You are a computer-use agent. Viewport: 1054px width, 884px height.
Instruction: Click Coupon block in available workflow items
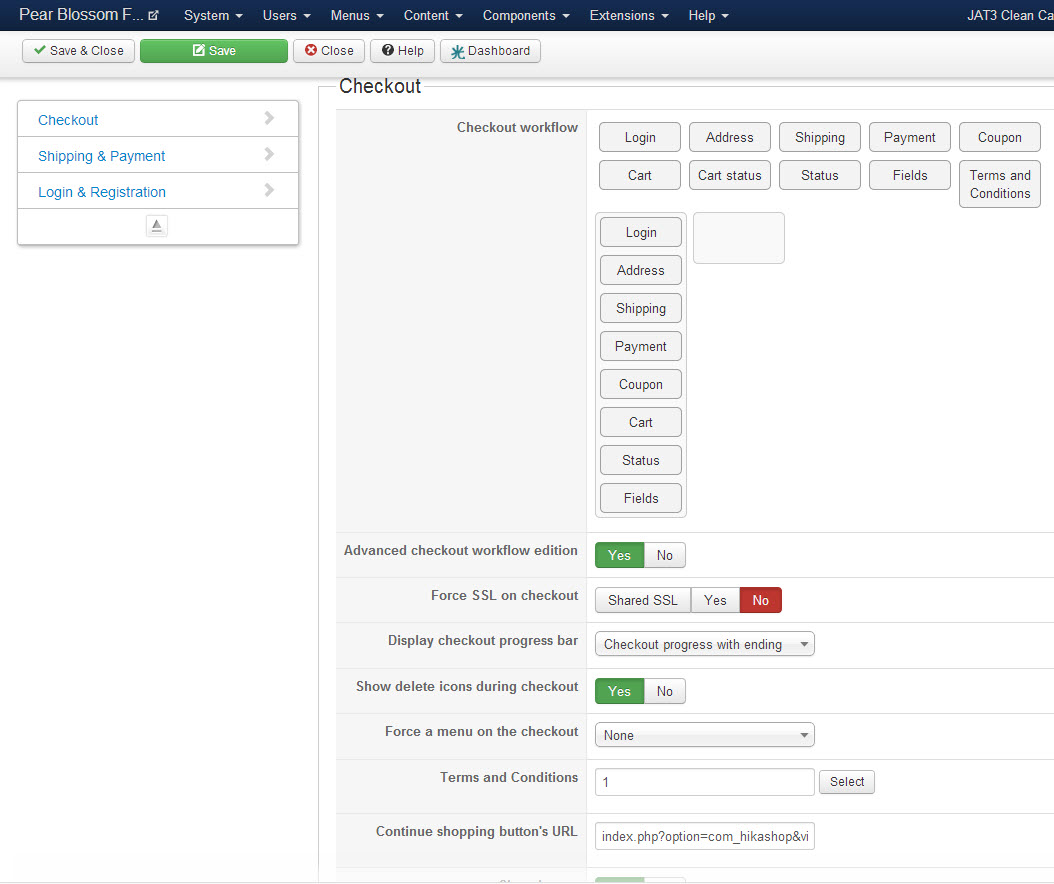point(1000,137)
